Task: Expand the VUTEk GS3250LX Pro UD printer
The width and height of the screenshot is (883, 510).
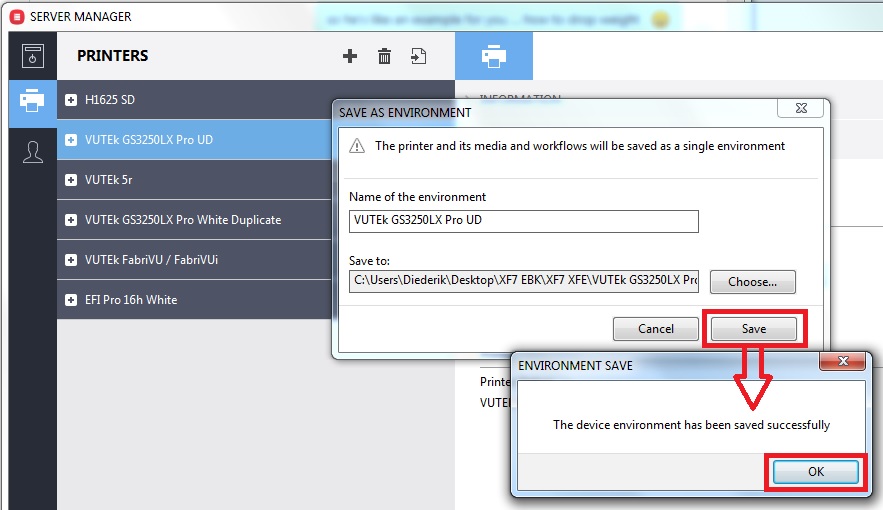Action: click(70, 140)
